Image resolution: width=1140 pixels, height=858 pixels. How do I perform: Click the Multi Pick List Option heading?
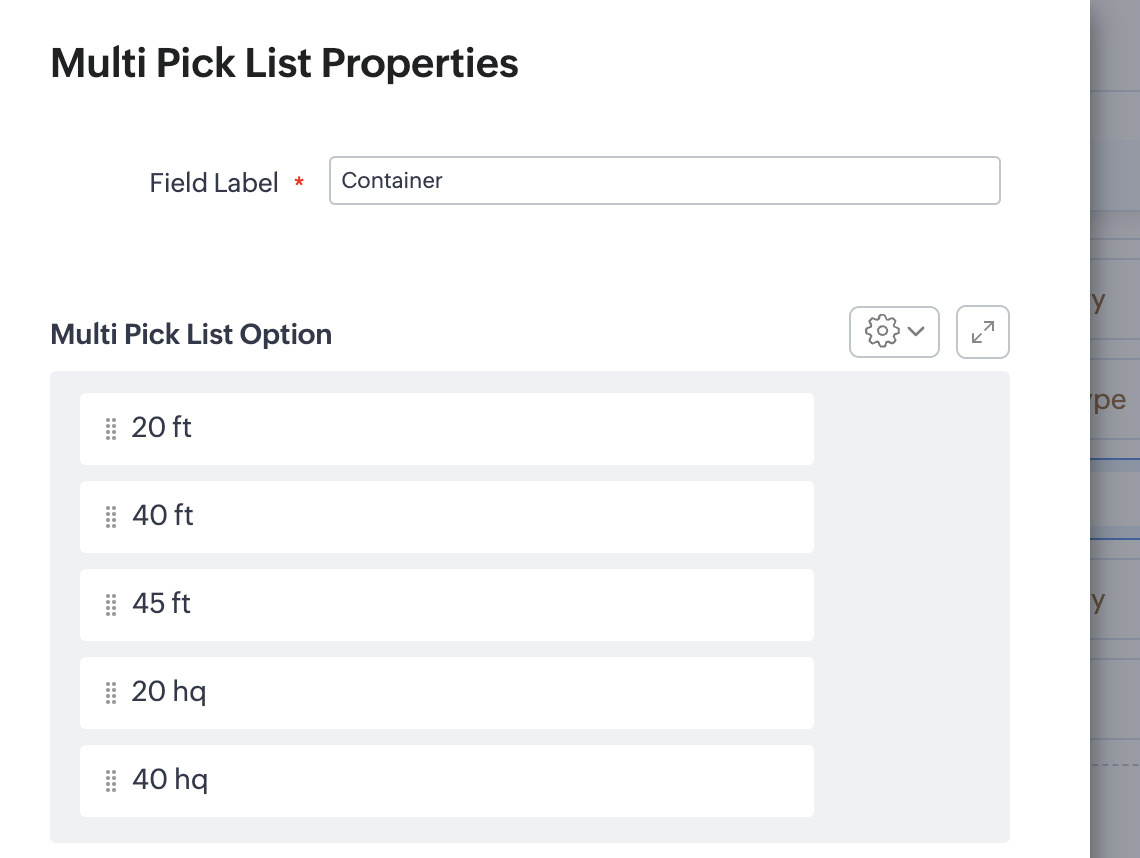click(x=191, y=334)
